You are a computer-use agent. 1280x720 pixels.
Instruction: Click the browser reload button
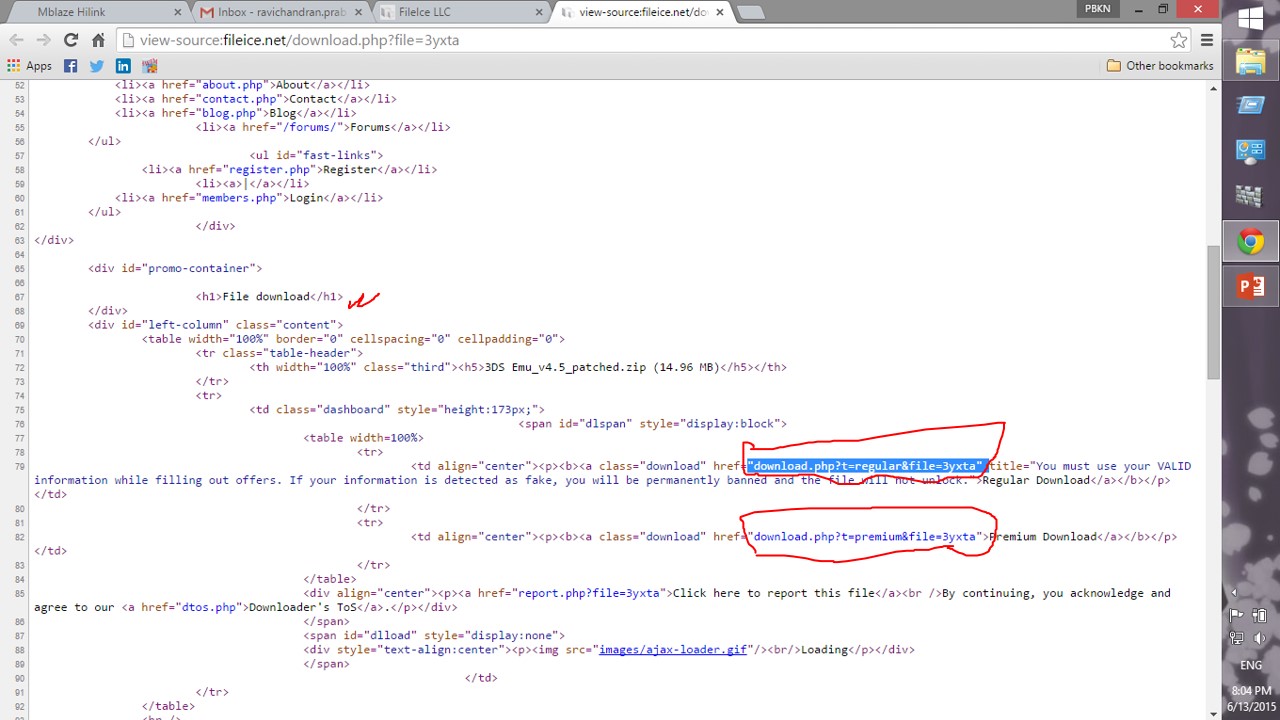tap(70, 40)
